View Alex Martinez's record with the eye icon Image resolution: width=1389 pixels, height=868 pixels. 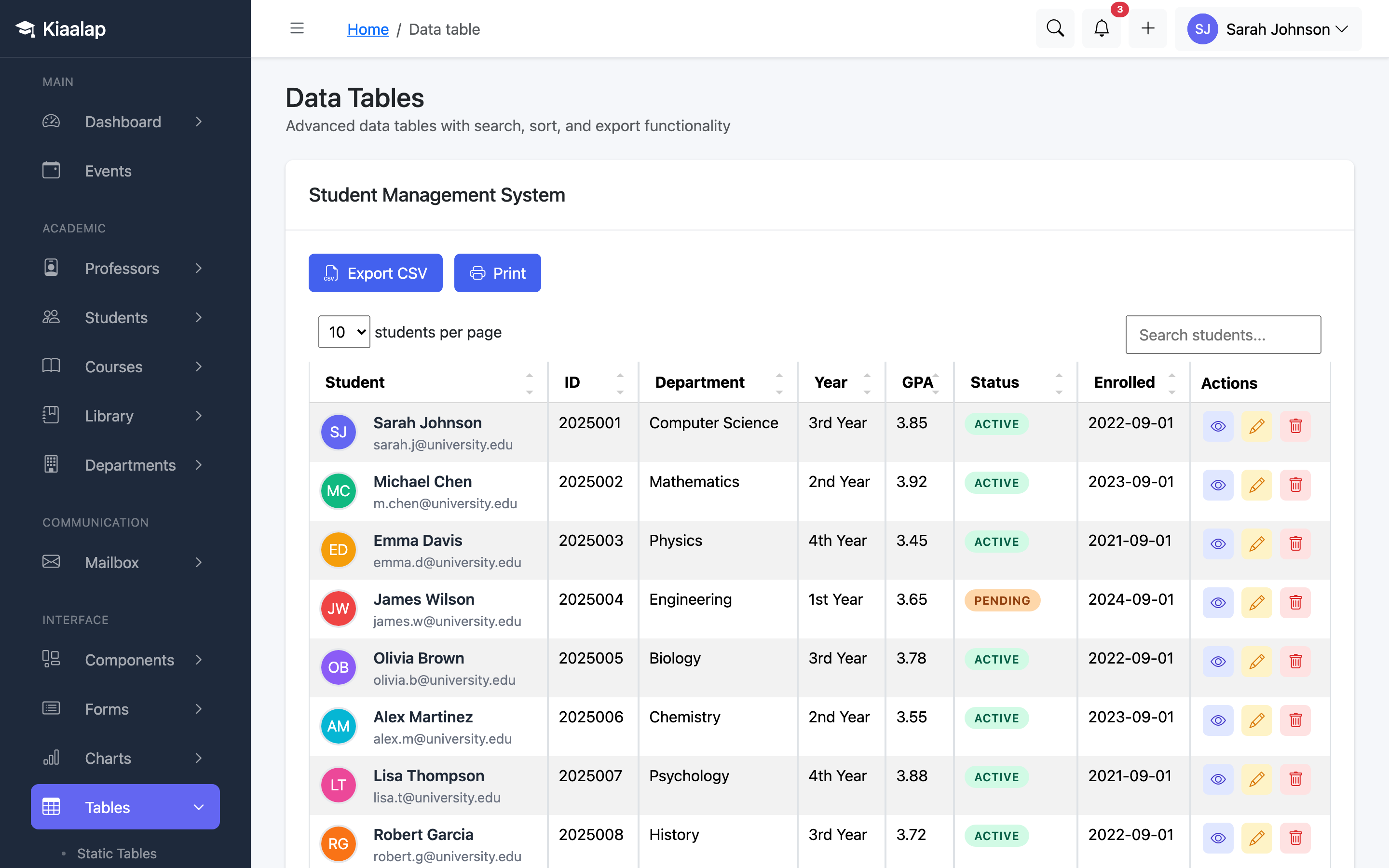(x=1218, y=720)
